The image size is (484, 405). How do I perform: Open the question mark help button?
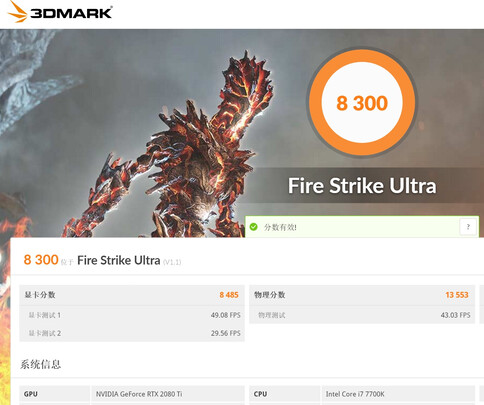click(468, 227)
